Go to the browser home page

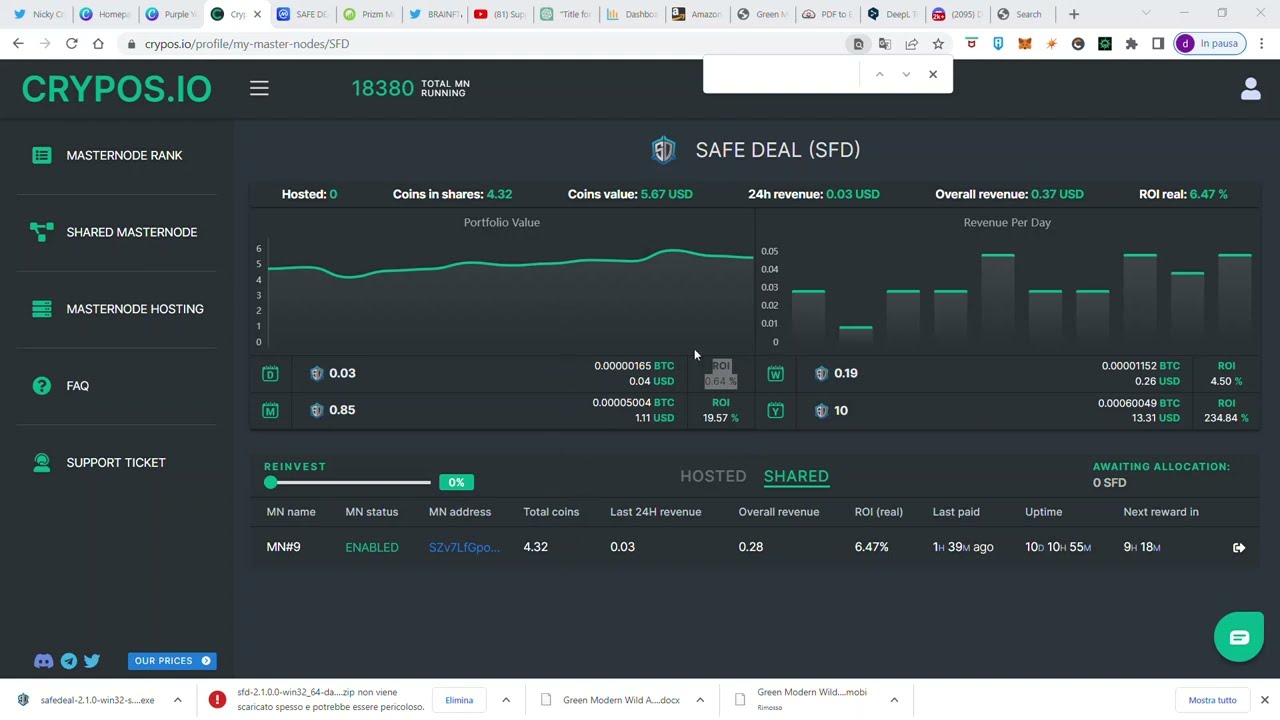coord(98,44)
